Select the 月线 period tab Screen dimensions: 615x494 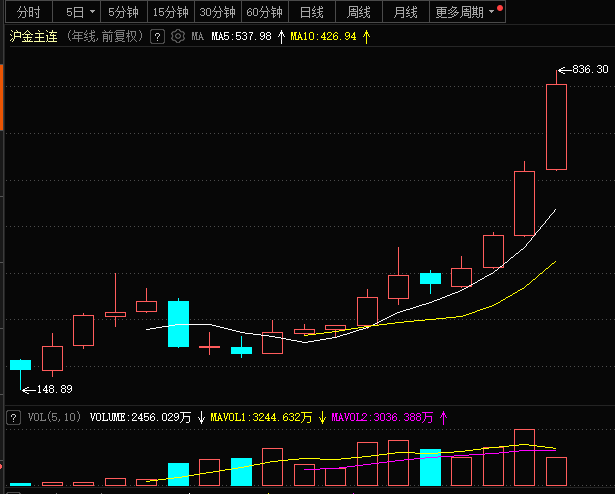click(x=406, y=12)
